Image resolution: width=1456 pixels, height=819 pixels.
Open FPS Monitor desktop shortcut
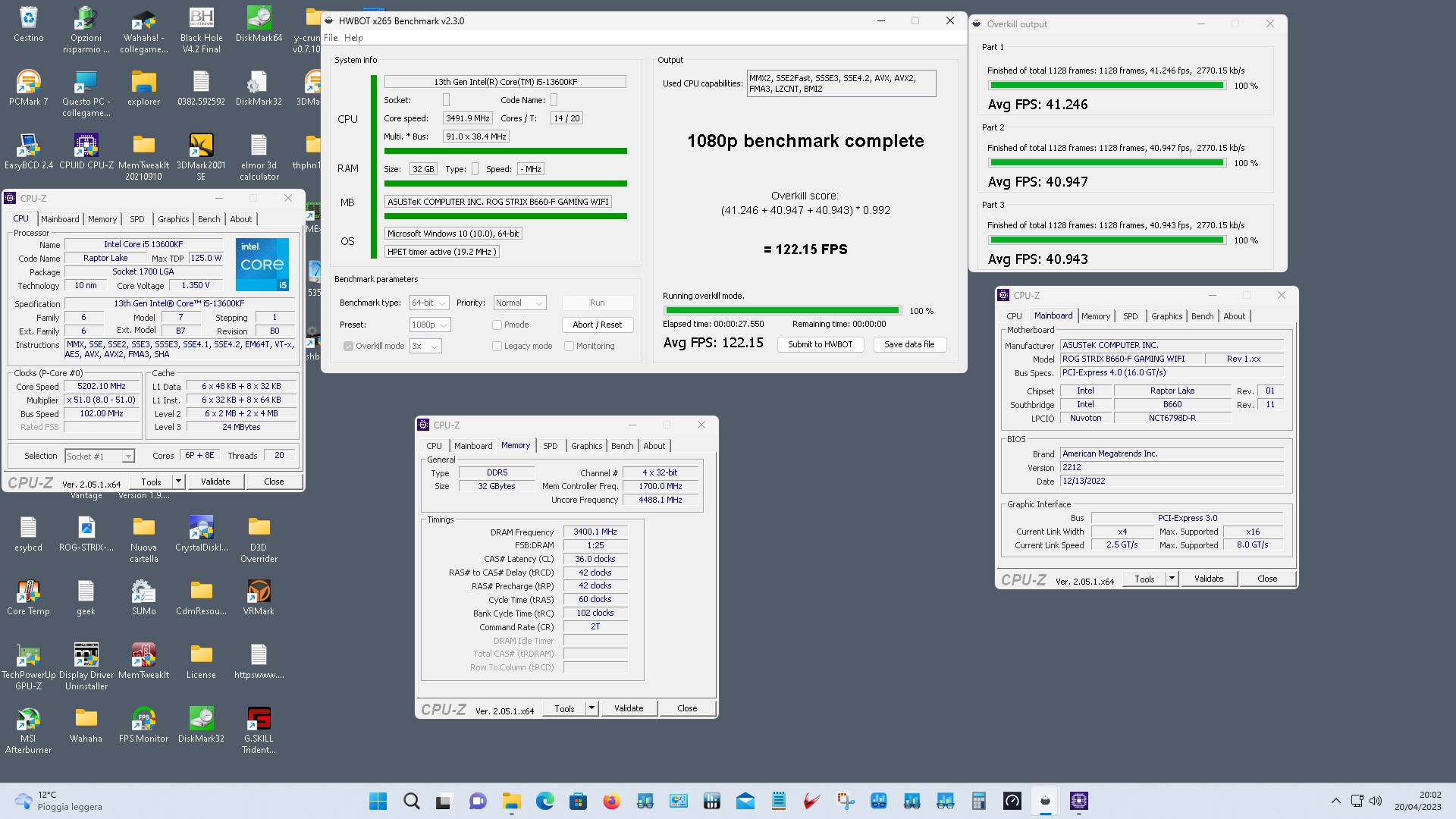pos(143,725)
